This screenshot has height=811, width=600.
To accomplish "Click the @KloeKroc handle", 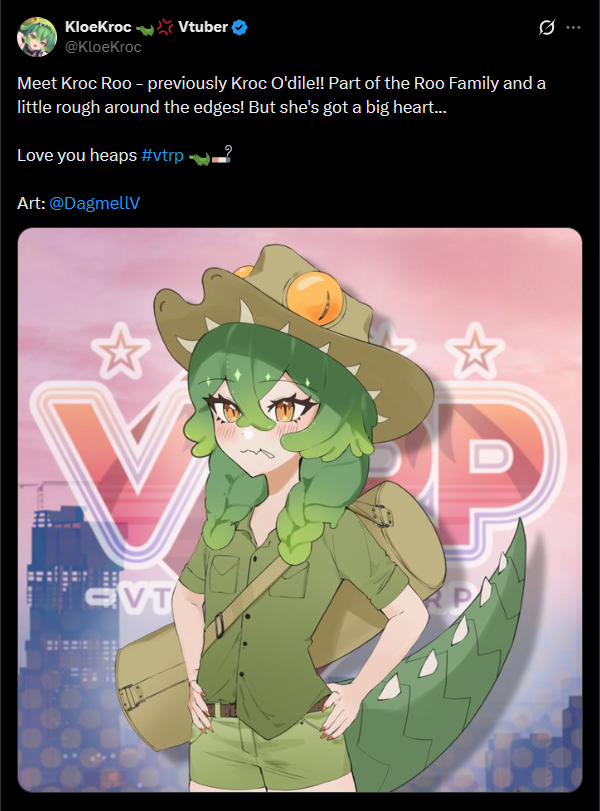I will [x=103, y=47].
